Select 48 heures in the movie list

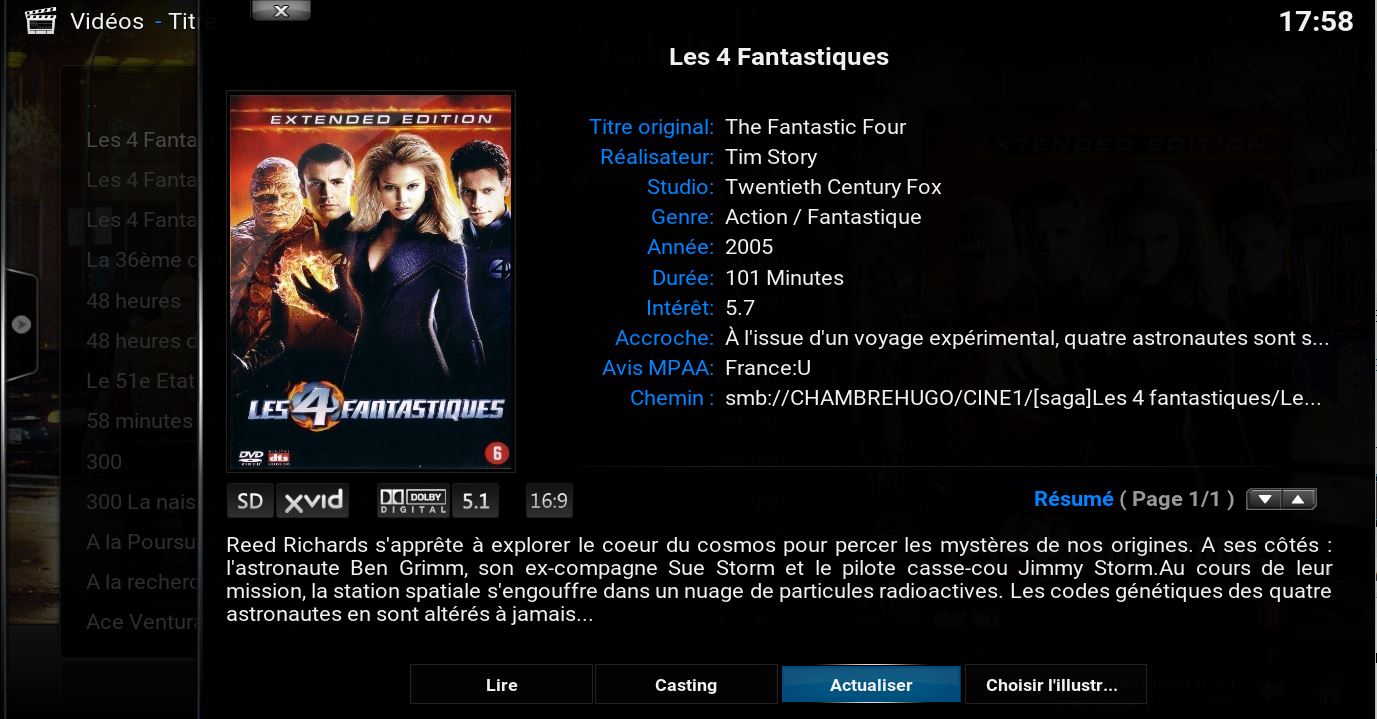point(134,301)
